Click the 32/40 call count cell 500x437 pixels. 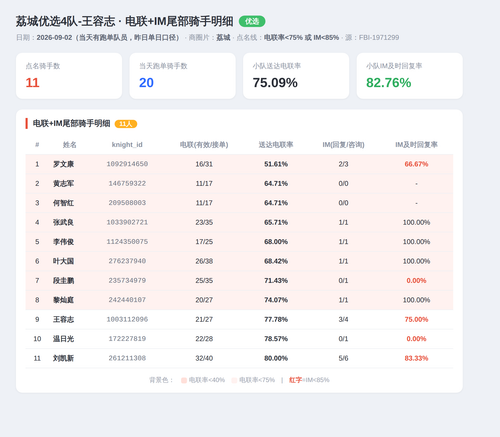pyautogui.click(x=204, y=358)
